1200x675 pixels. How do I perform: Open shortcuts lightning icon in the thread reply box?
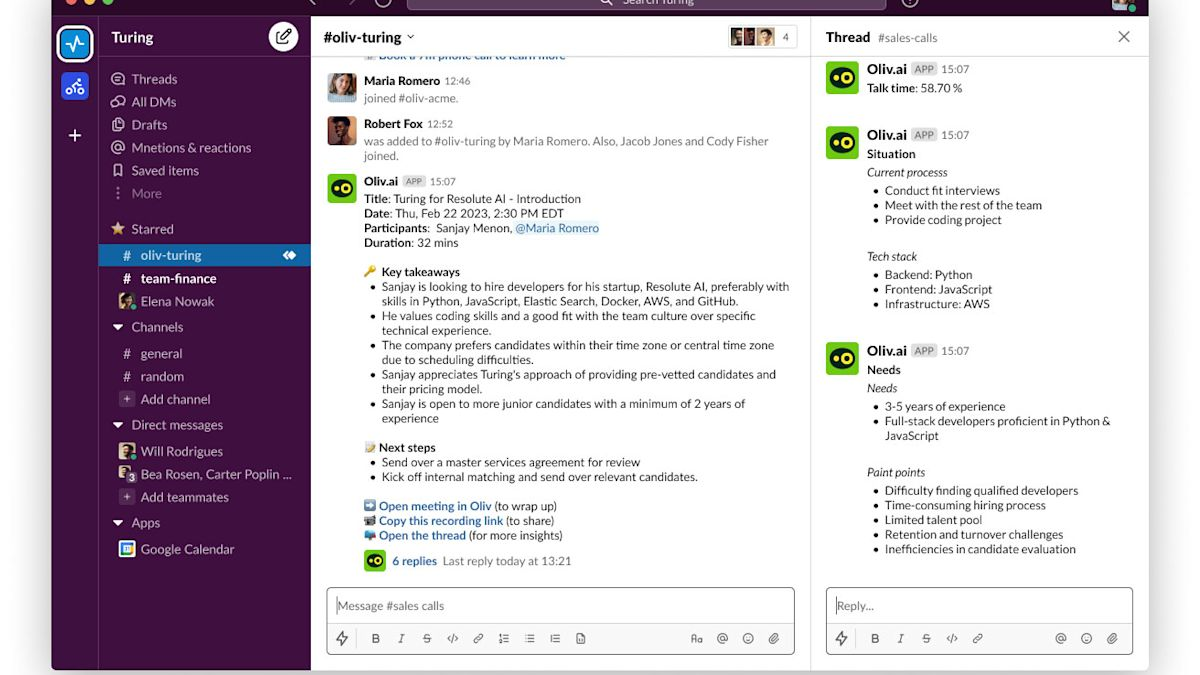(x=842, y=638)
